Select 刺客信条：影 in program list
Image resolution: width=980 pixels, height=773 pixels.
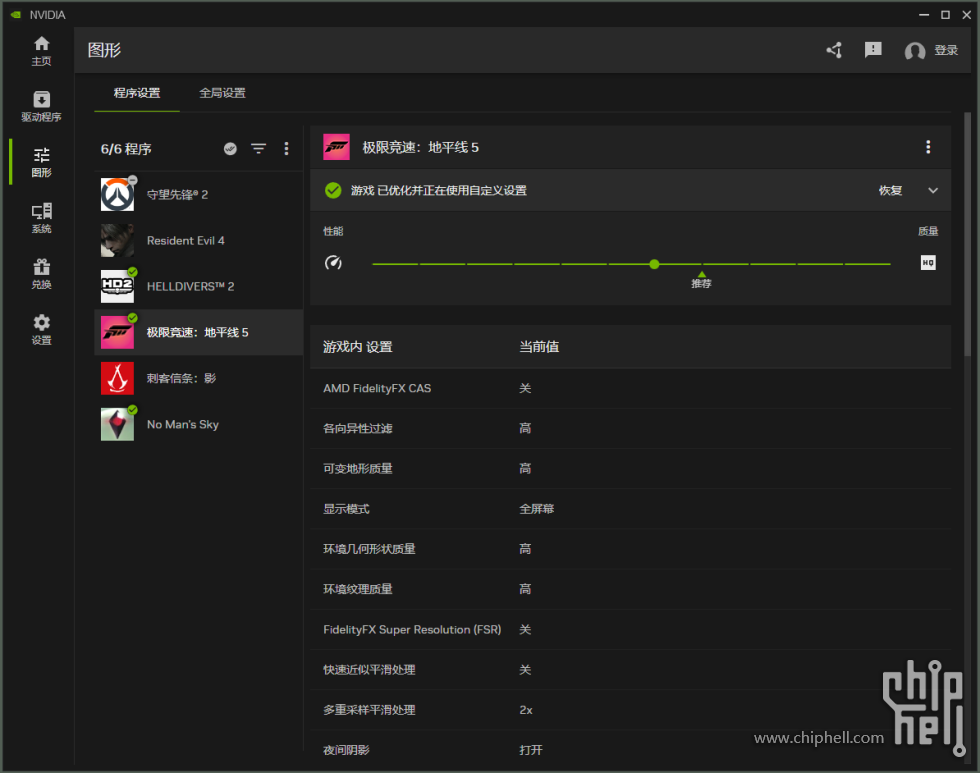coord(199,378)
